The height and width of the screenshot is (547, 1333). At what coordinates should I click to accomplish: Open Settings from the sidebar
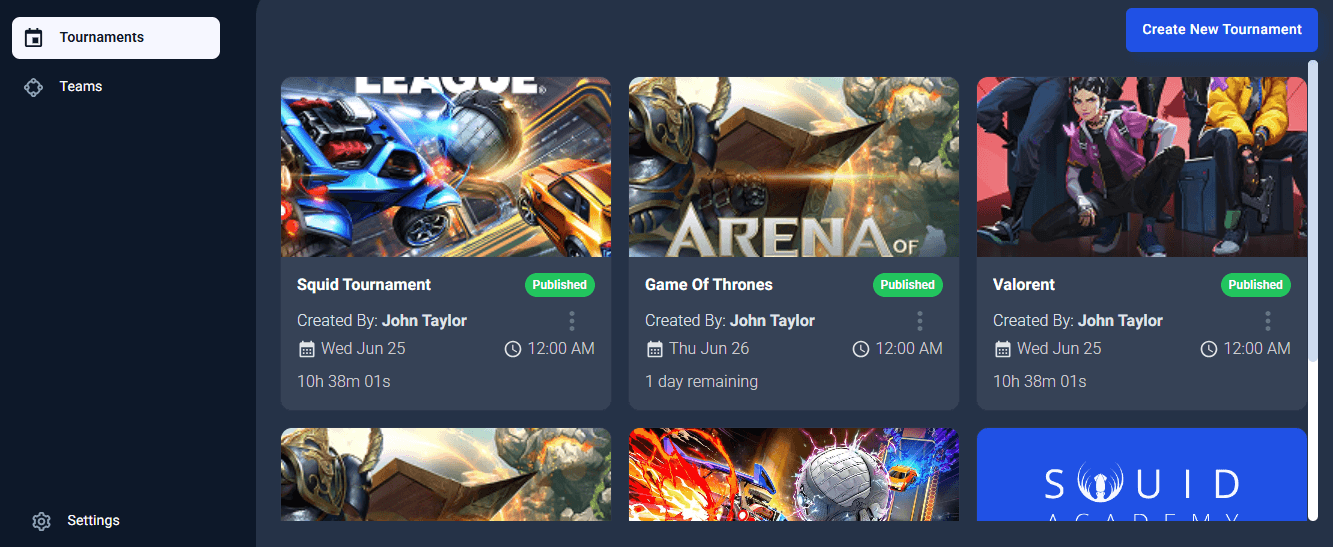coord(93,521)
